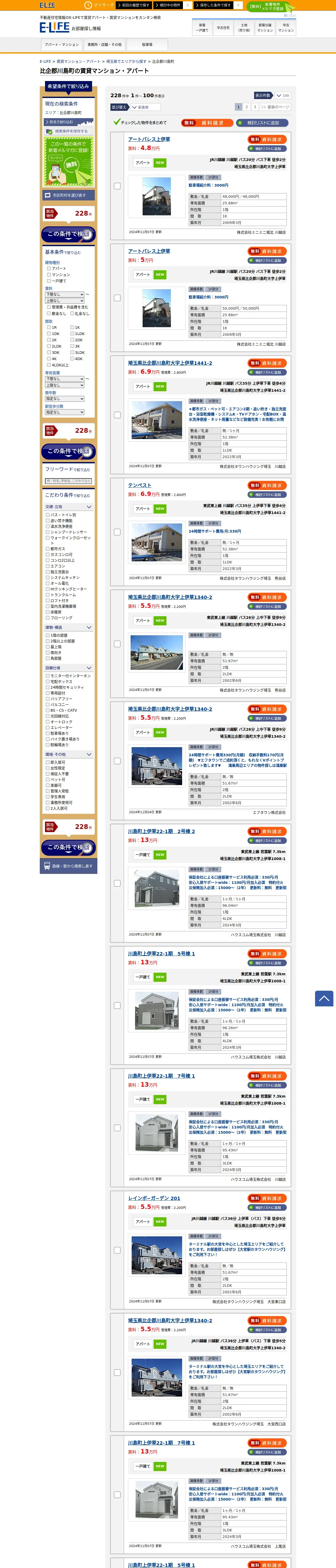Open 築年数 指定なし dropdown

tap(65, 399)
